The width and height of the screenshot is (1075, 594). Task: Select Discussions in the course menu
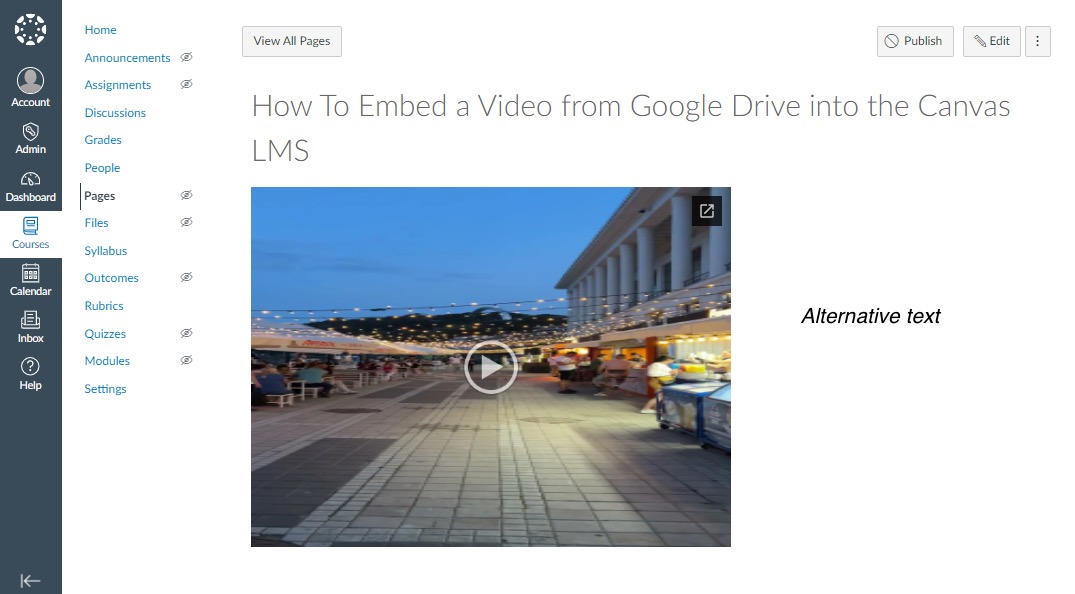[115, 112]
